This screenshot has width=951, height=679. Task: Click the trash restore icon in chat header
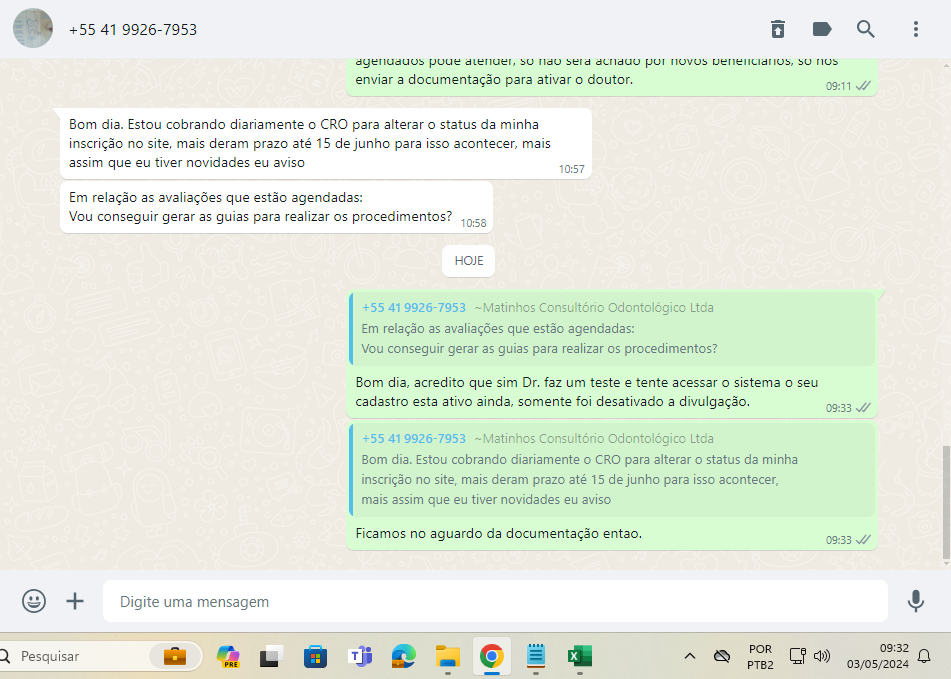tap(778, 29)
